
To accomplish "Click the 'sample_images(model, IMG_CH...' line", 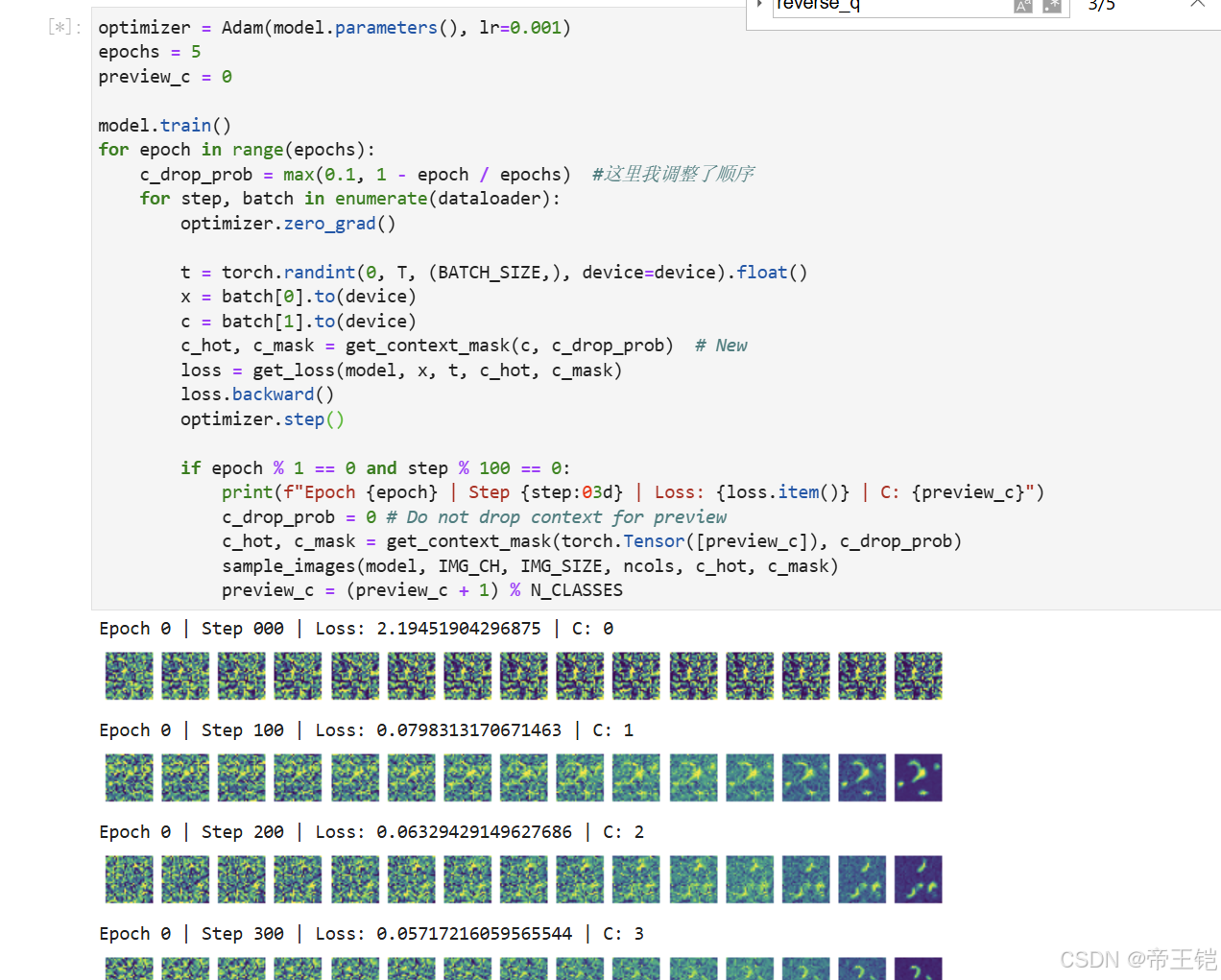I will tap(530, 566).
